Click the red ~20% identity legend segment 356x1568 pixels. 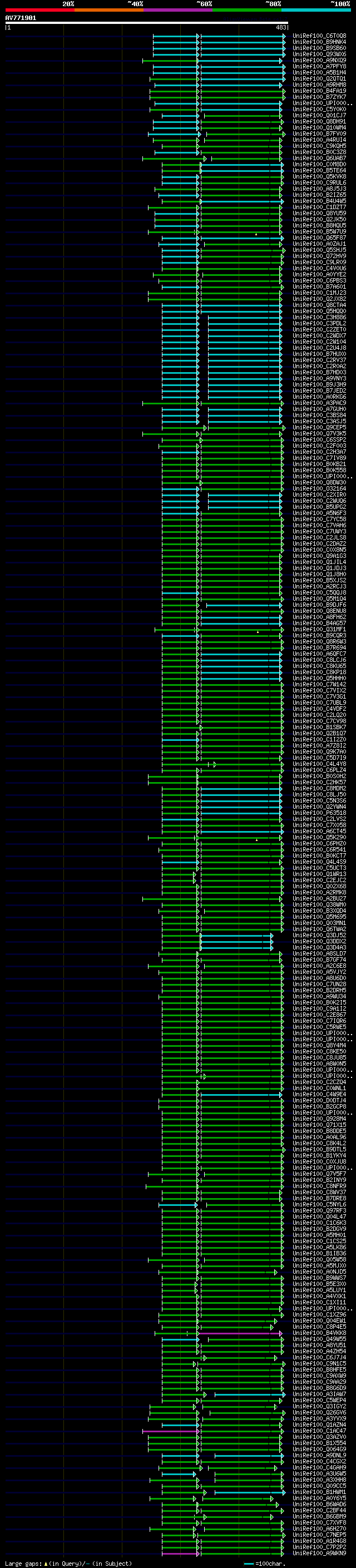39,10
